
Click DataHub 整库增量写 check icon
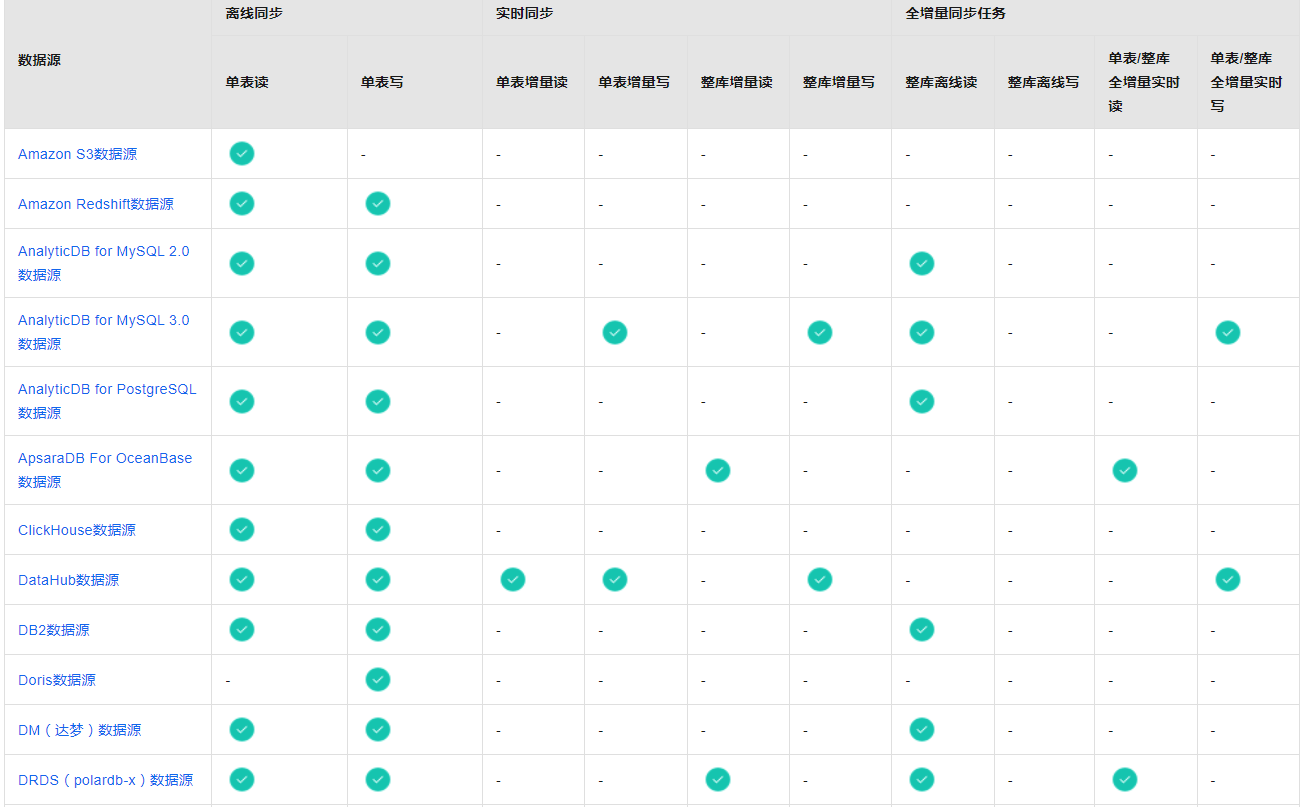[820, 580]
